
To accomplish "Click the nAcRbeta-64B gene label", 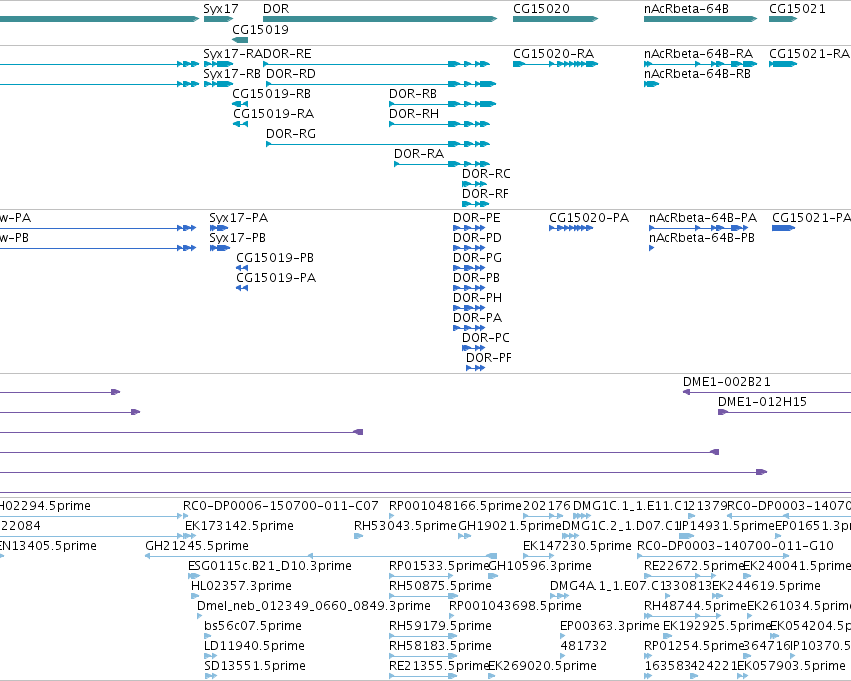I will [x=686, y=9].
